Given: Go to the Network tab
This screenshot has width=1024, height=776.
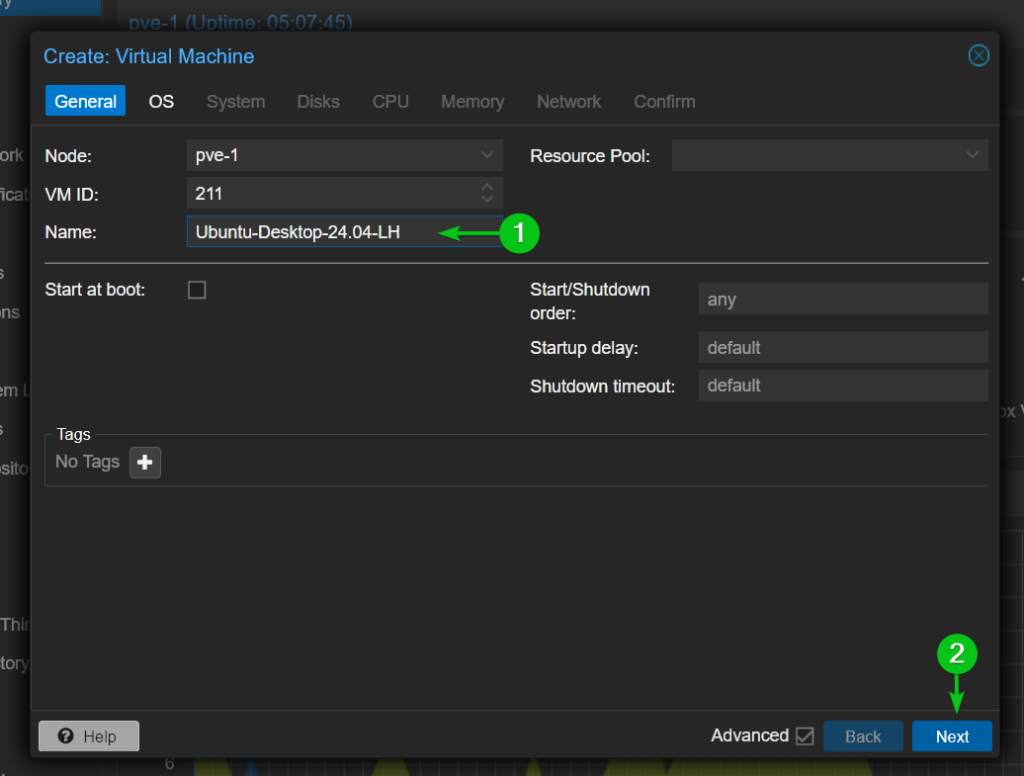Looking at the screenshot, I should click(x=569, y=101).
